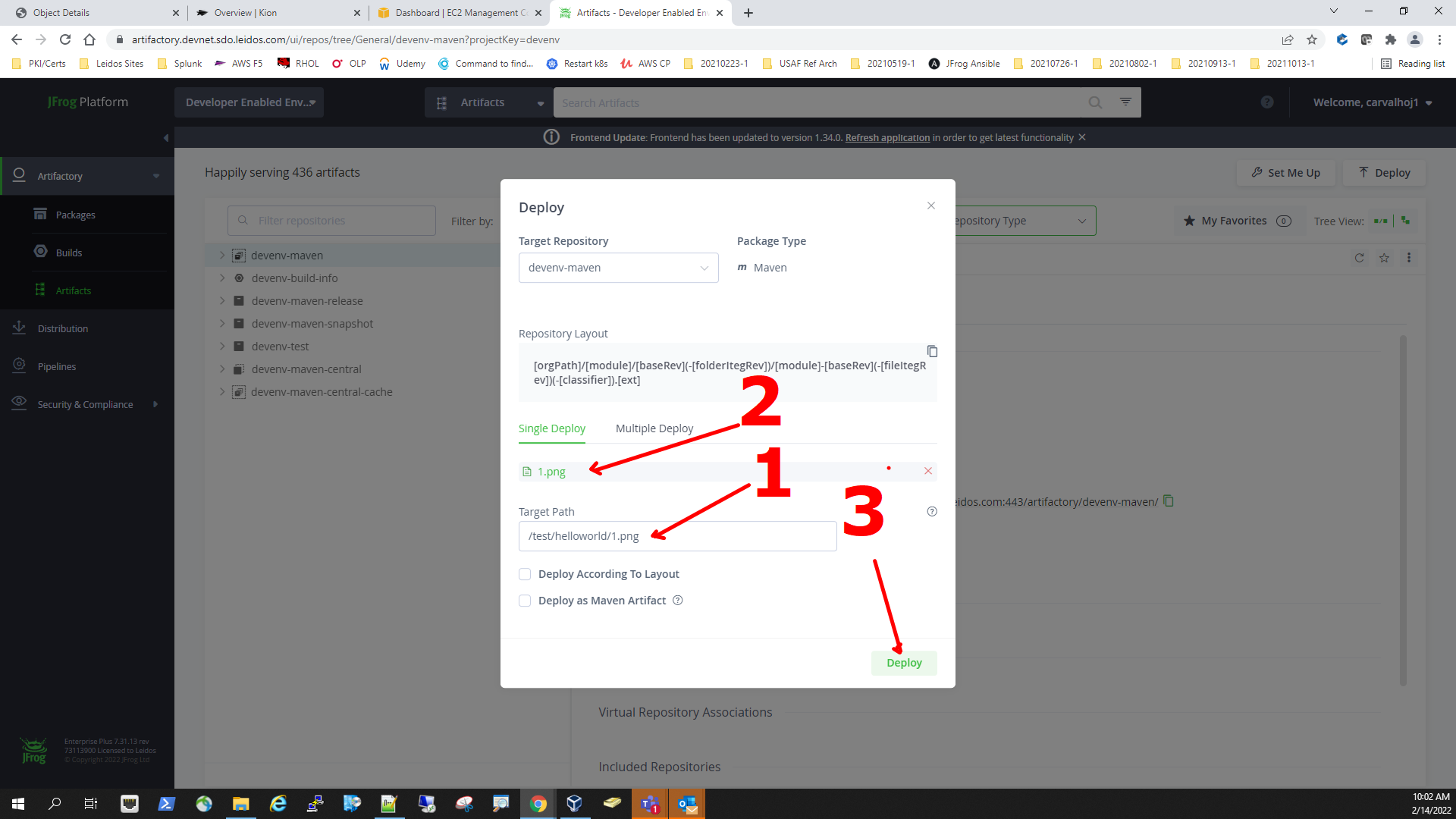Screen dimensions: 1456x819
Task: Open the JFrog Ansible bookmark
Action: point(965,64)
